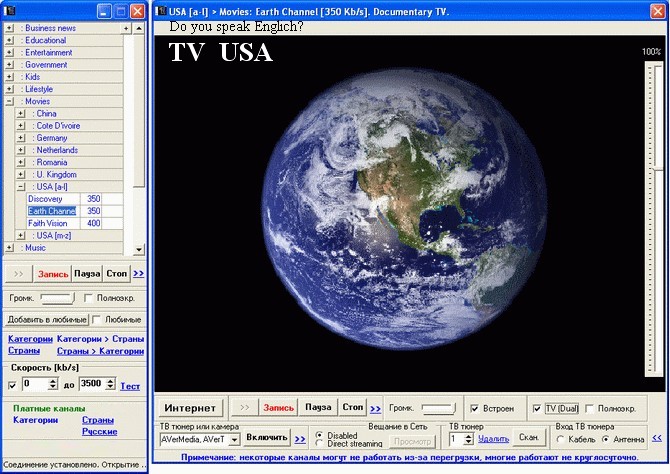Click the Скан. button
This screenshot has height=474, width=670.
click(x=529, y=438)
